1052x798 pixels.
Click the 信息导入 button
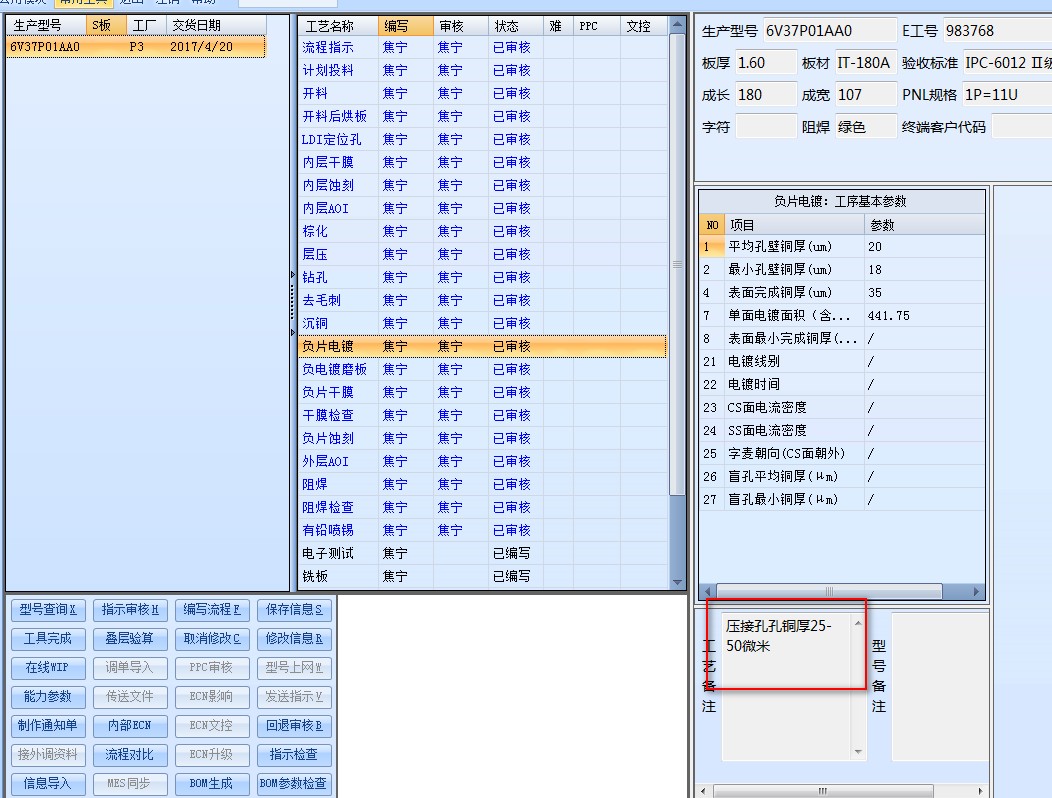click(48, 783)
